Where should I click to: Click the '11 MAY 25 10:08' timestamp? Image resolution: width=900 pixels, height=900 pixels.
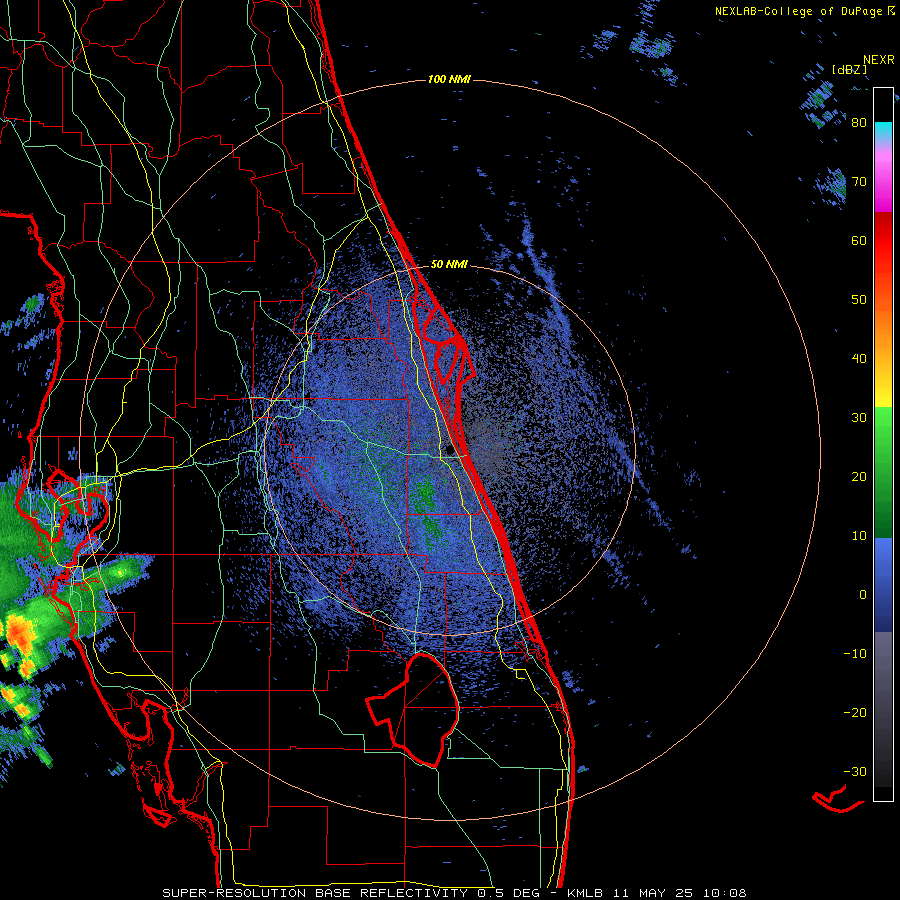678,893
